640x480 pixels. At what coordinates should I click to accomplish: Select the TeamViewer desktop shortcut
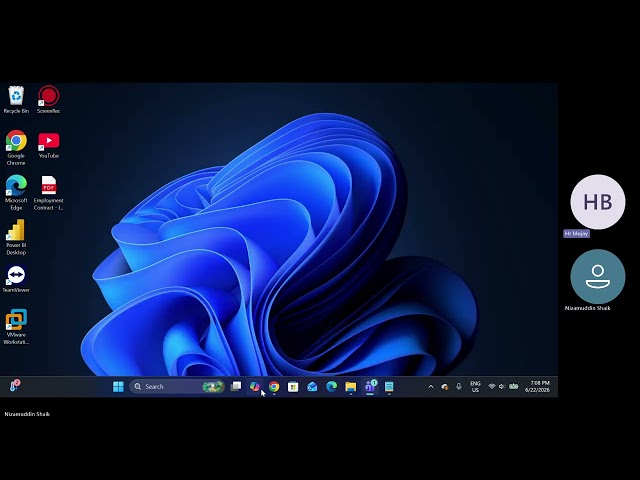pos(16,279)
